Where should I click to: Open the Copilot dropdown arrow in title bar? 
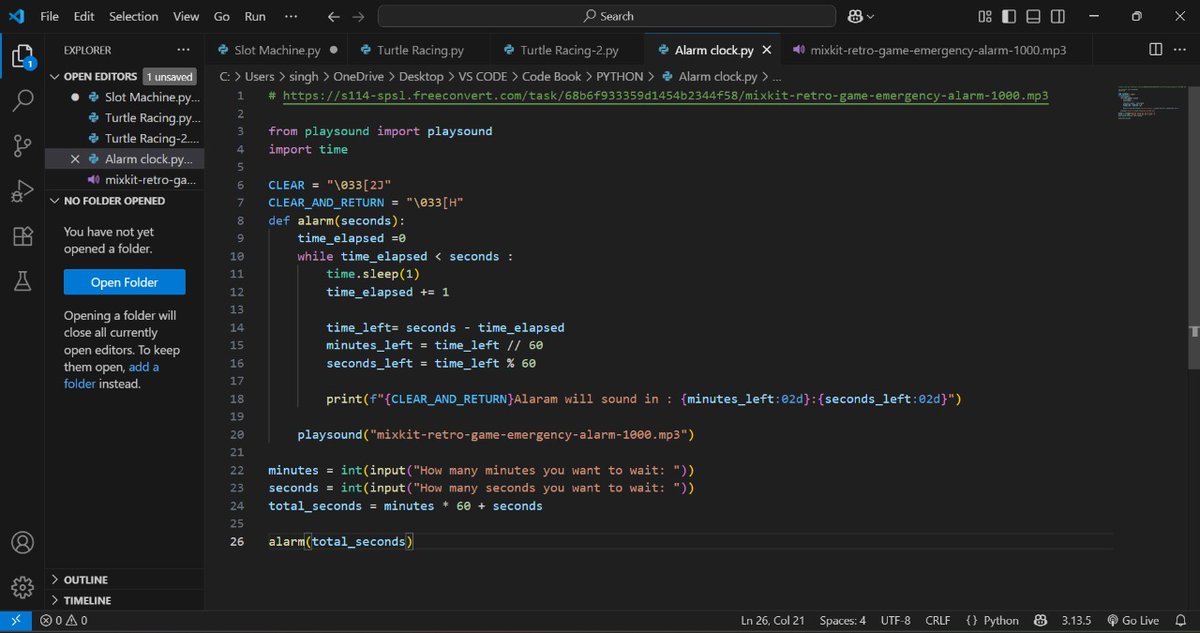(870, 17)
